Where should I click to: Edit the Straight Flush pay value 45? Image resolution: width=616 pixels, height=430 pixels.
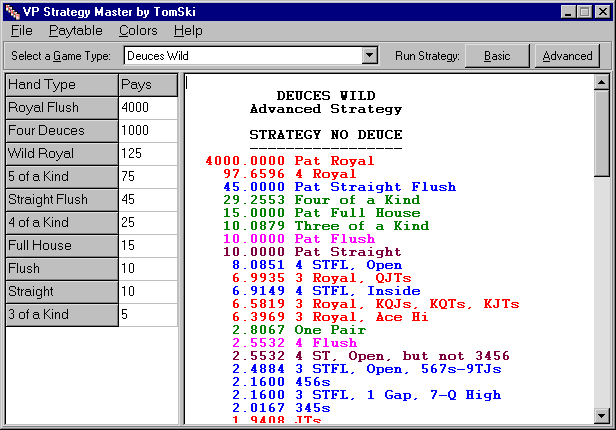(148, 200)
